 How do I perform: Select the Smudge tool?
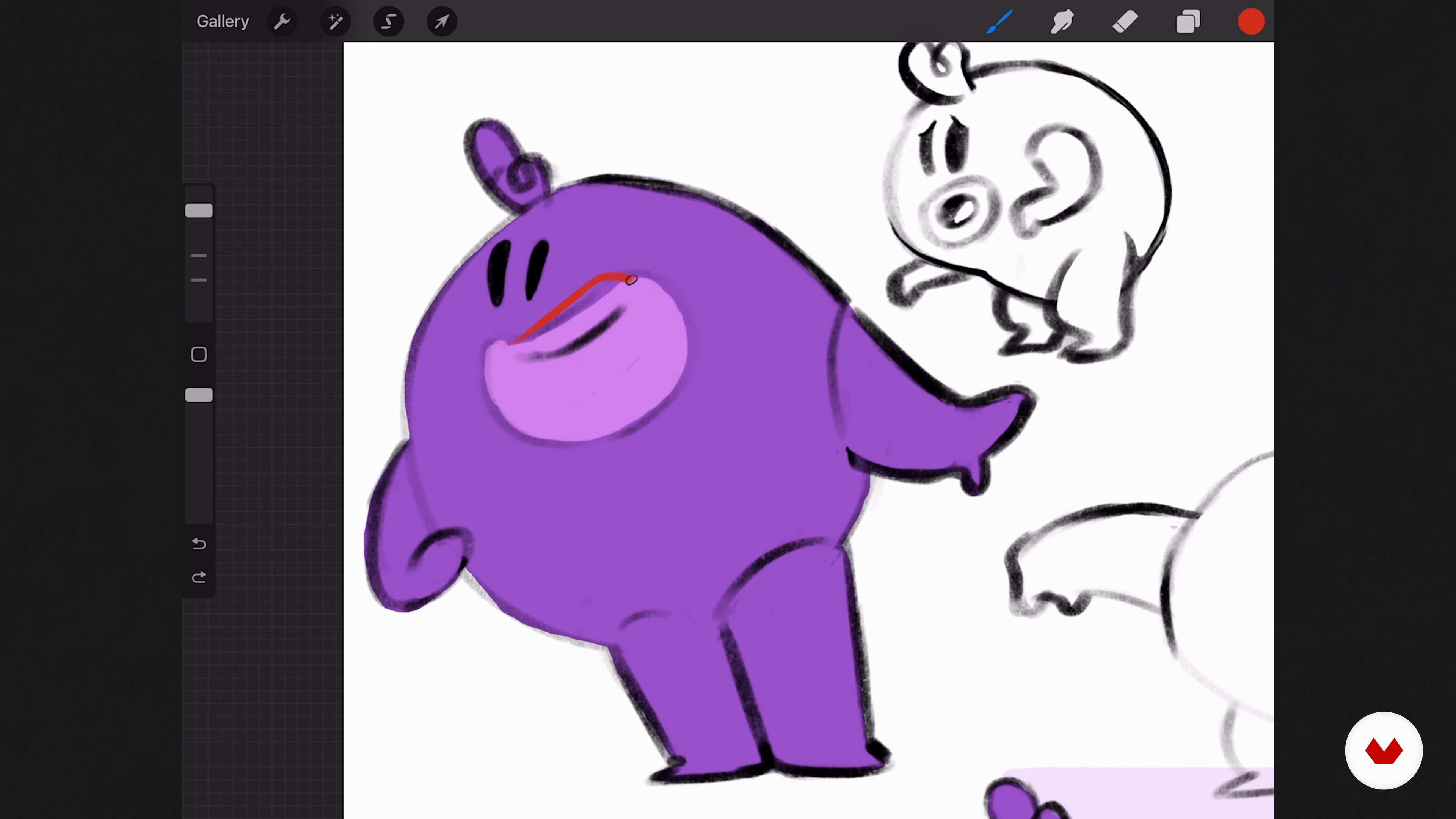pos(1062,22)
